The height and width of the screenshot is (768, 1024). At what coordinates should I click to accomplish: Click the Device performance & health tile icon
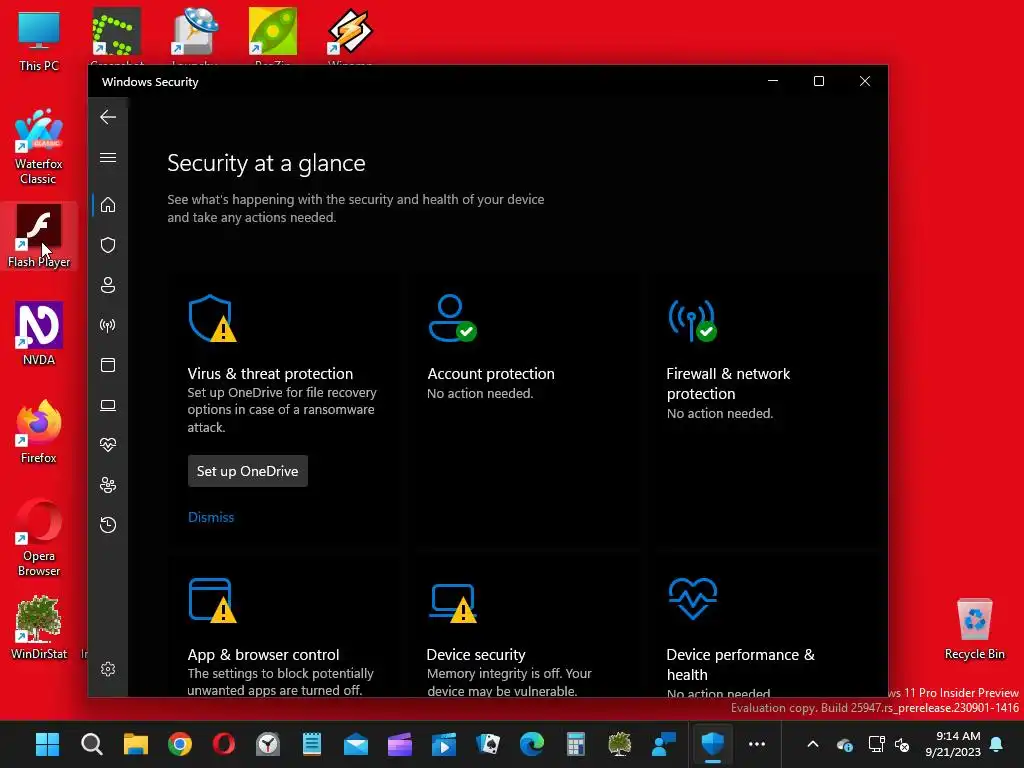click(x=693, y=598)
